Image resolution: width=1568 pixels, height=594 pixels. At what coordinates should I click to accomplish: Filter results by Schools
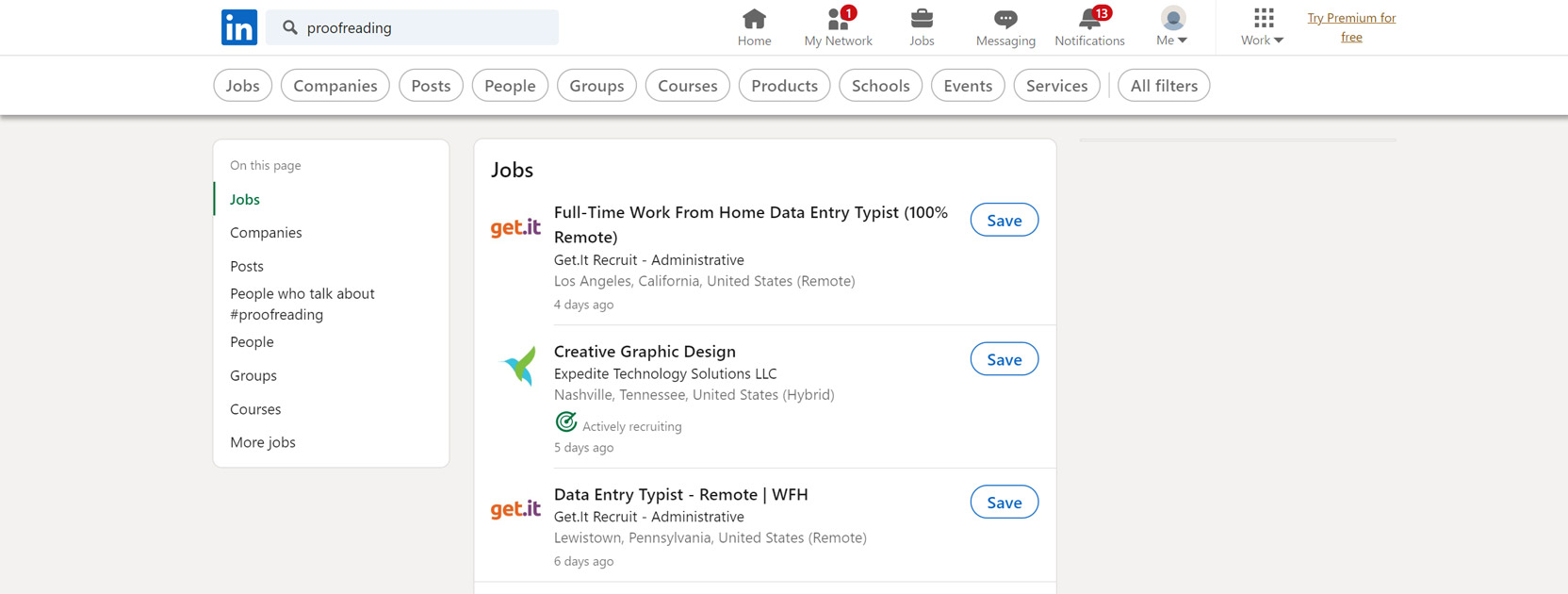click(880, 86)
